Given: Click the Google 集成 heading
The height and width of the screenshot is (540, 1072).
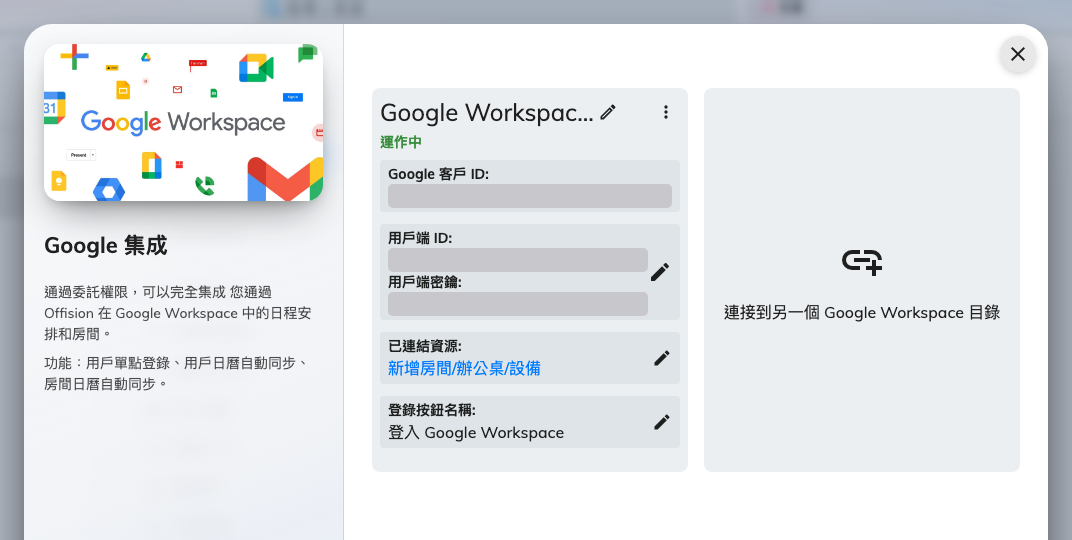Looking at the screenshot, I should (105, 246).
